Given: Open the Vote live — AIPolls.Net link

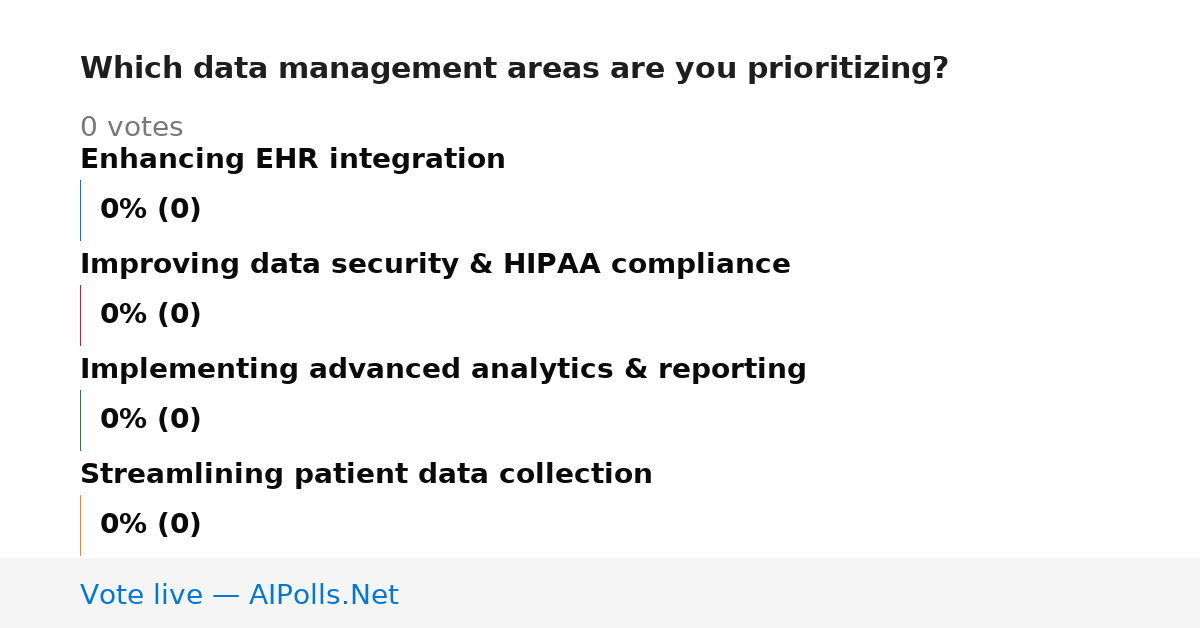Looking at the screenshot, I should (239, 595).
